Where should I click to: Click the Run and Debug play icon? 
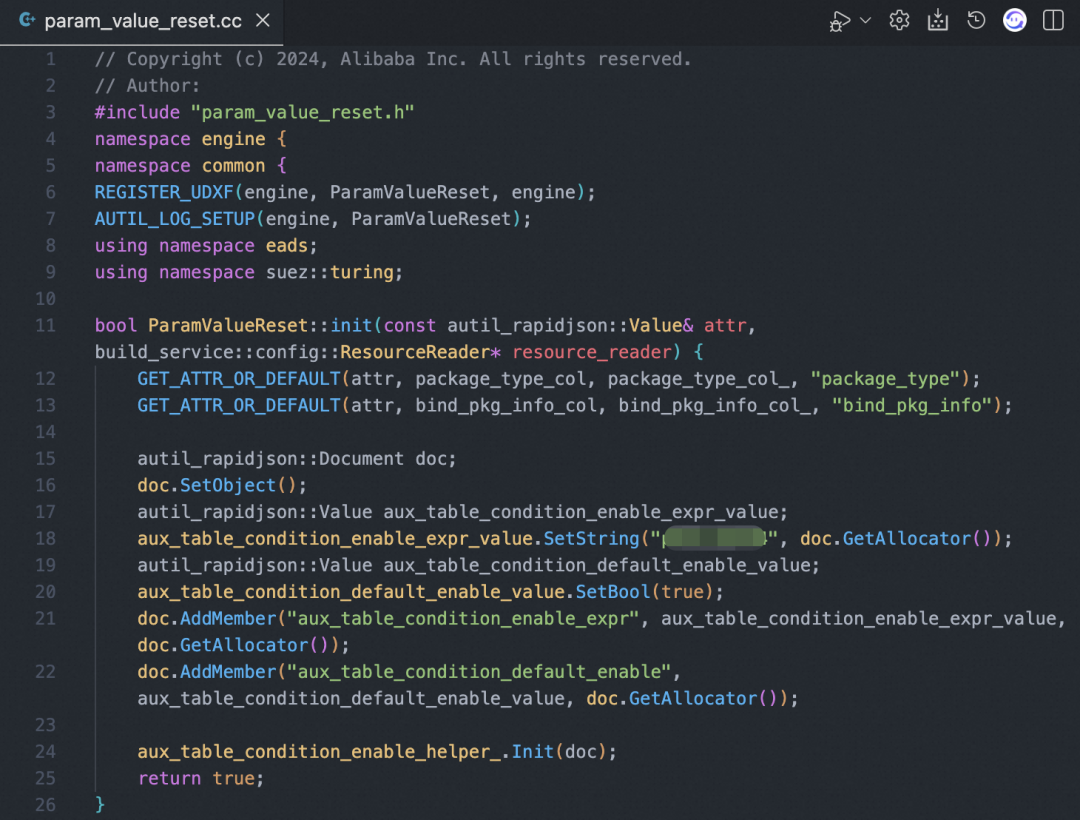pyautogui.click(x=840, y=21)
